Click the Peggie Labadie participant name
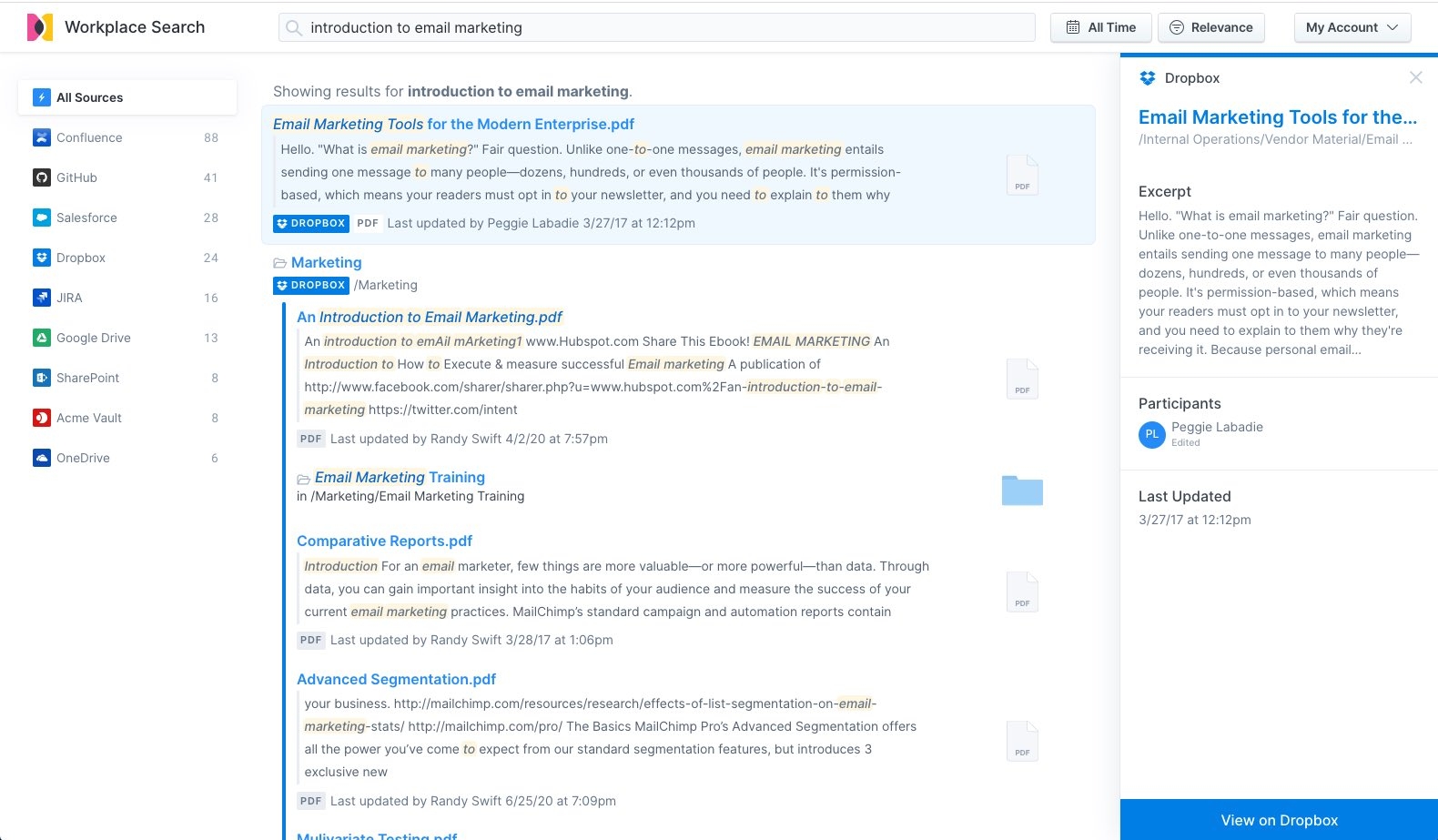The width and height of the screenshot is (1438, 840). point(1217,427)
